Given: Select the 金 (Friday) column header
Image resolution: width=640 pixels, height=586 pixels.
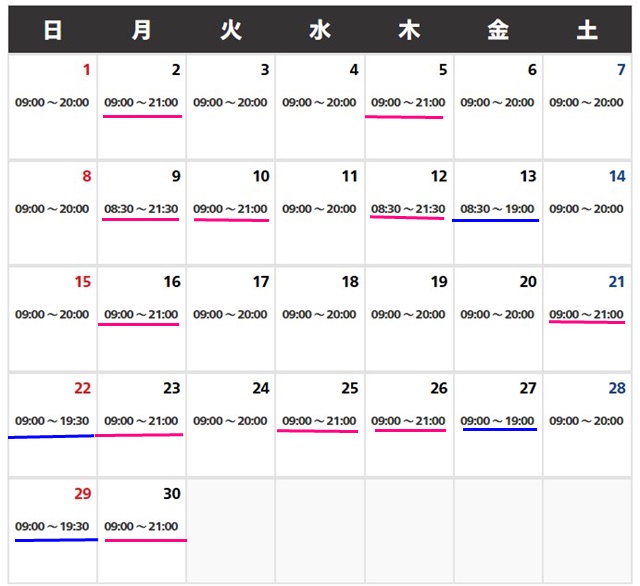Looking at the screenshot, I should (498, 30).
